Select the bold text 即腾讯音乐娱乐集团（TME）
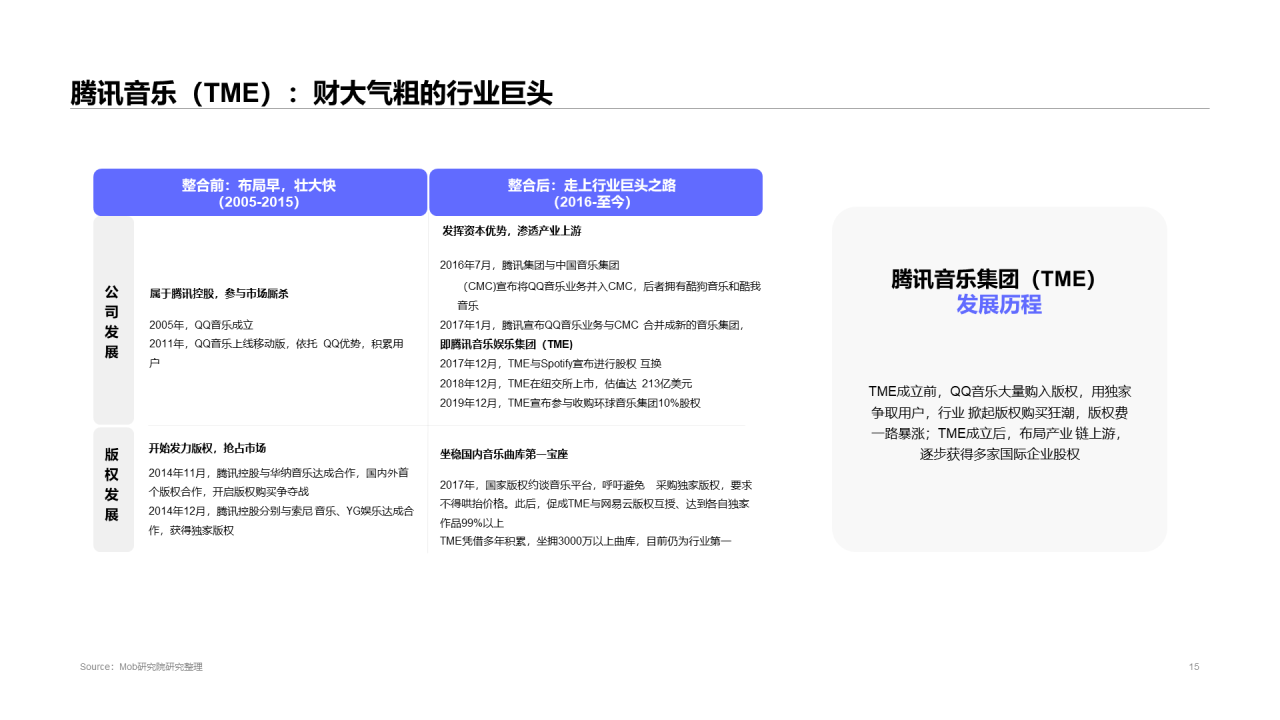This screenshot has height=720, width=1280. point(507,344)
